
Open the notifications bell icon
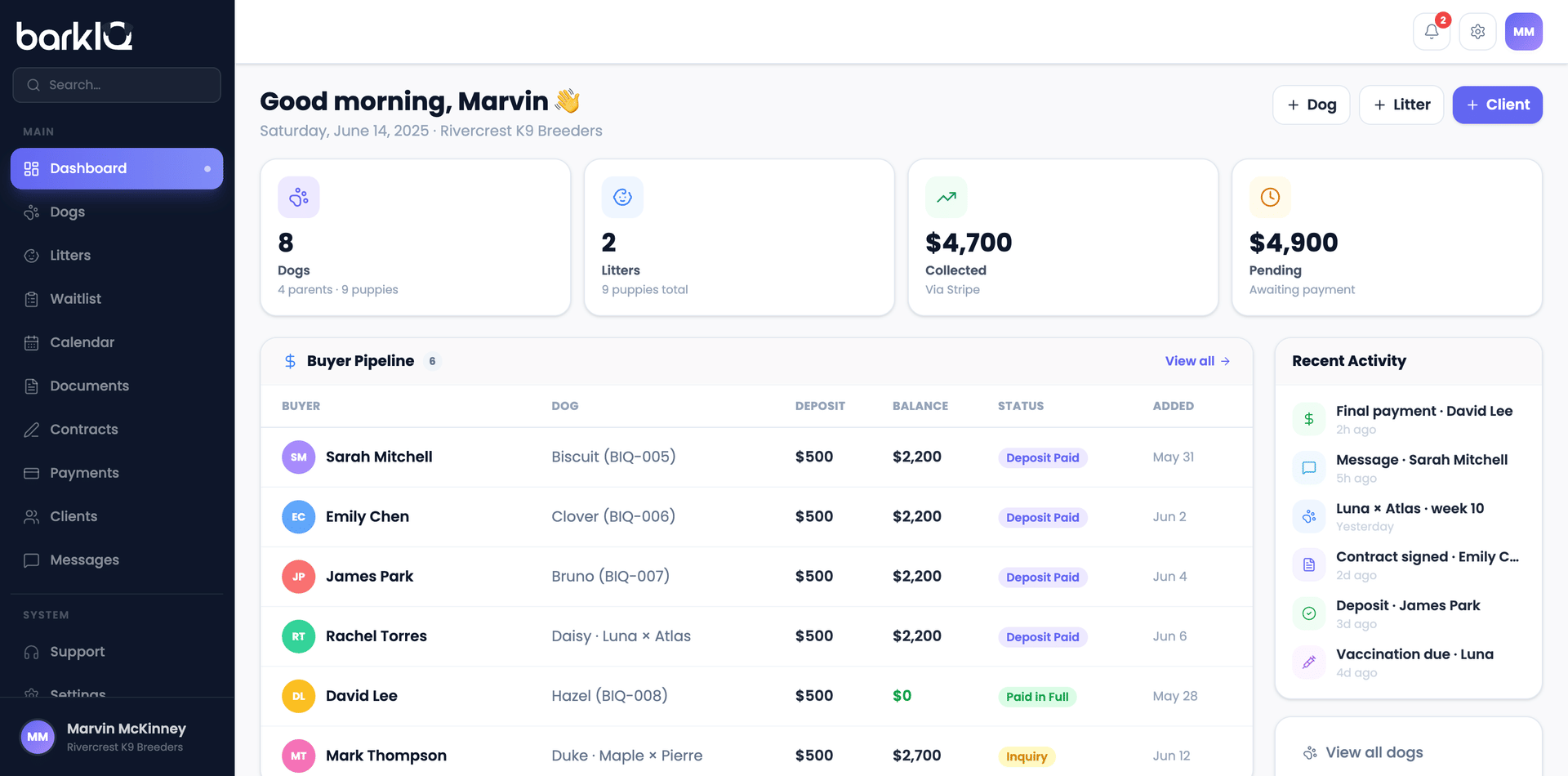point(1431,31)
